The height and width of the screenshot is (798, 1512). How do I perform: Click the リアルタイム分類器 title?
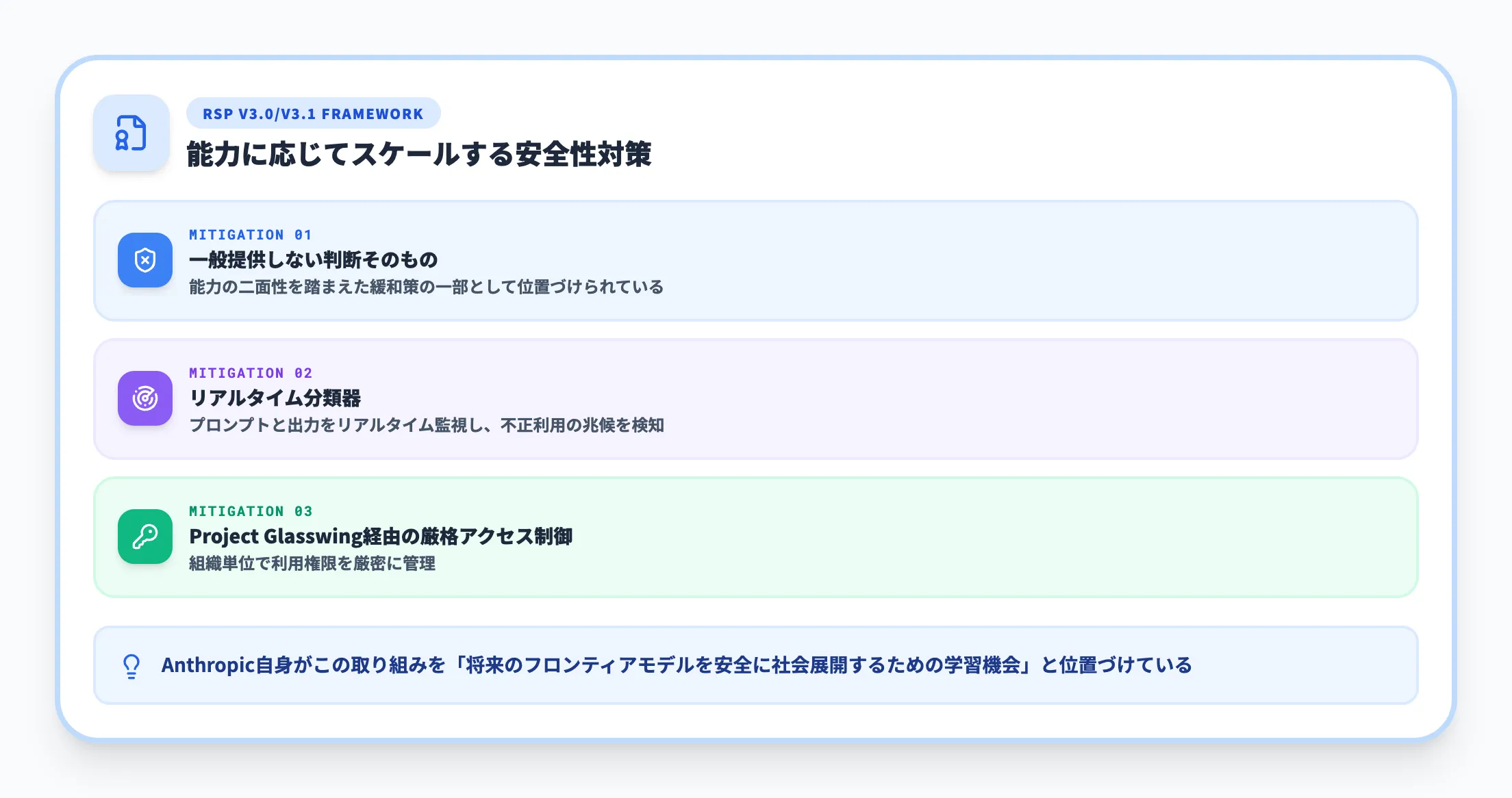pos(277,398)
